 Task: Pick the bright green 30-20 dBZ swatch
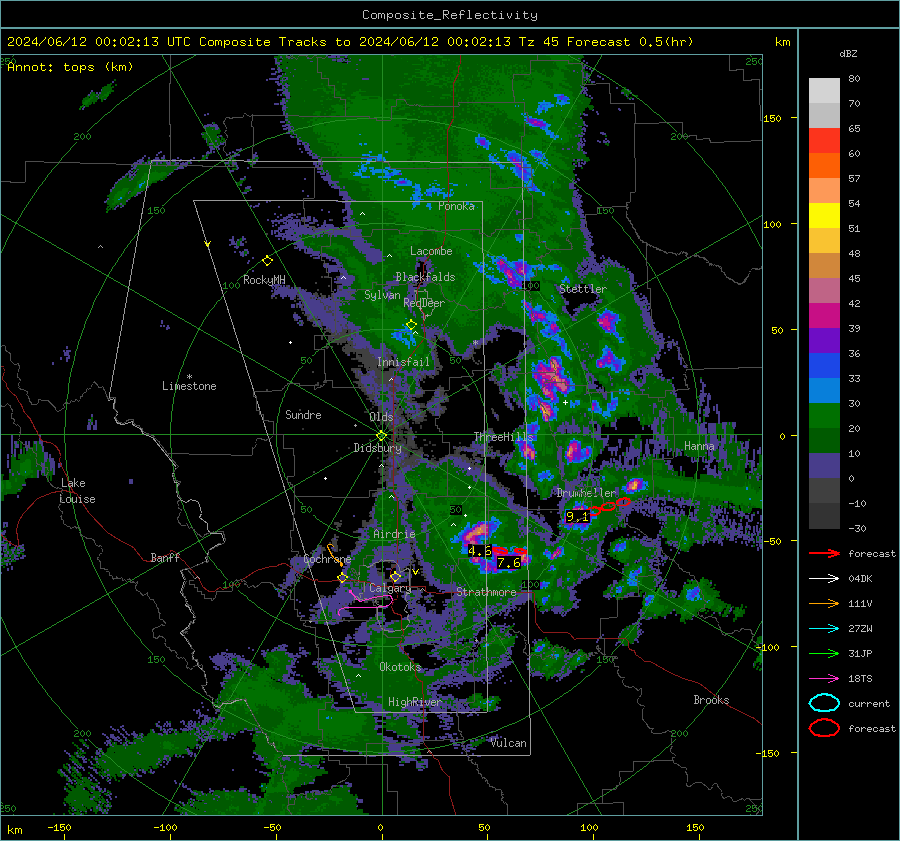(x=824, y=416)
